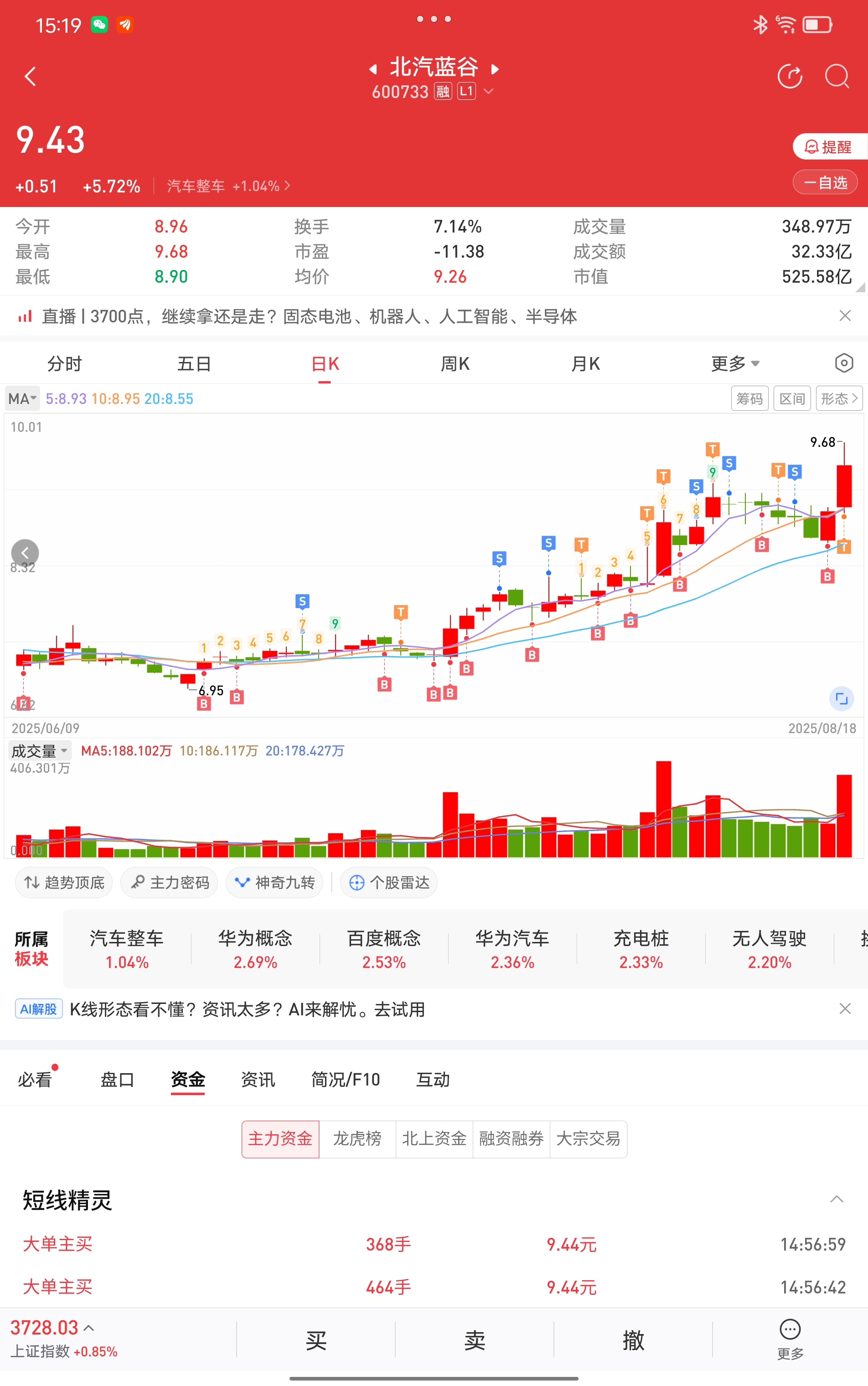Switch to 分时 chart tab
Image resolution: width=868 pixels, height=1386 pixels.
tap(64, 363)
